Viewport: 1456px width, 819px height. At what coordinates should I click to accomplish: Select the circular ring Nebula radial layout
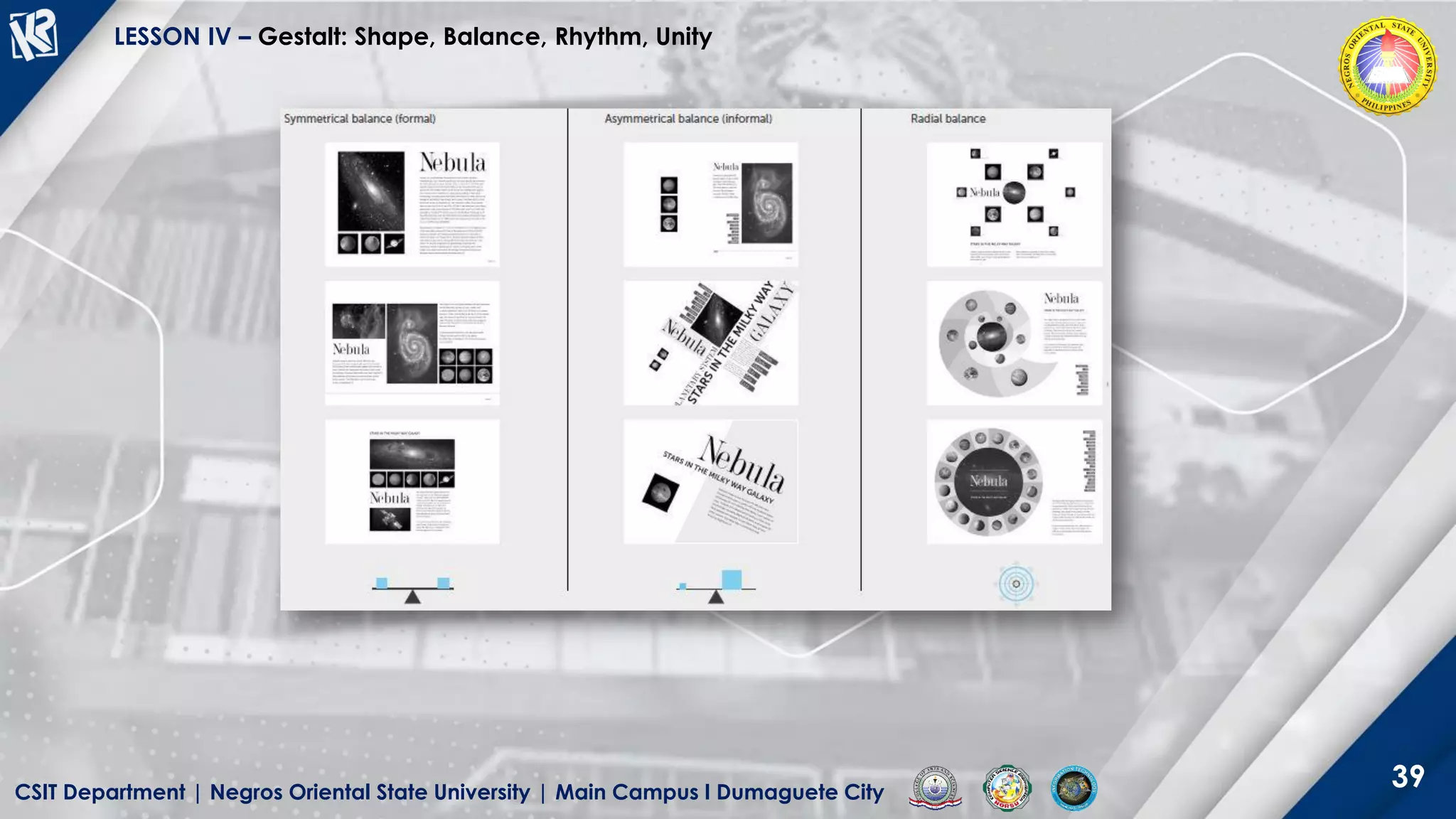(x=1015, y=482)
